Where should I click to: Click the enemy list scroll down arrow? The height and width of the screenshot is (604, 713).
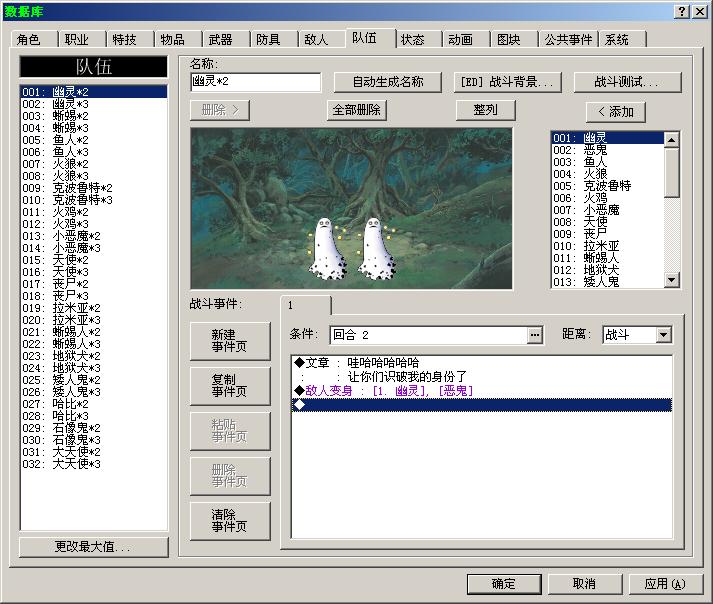(672, 280)
